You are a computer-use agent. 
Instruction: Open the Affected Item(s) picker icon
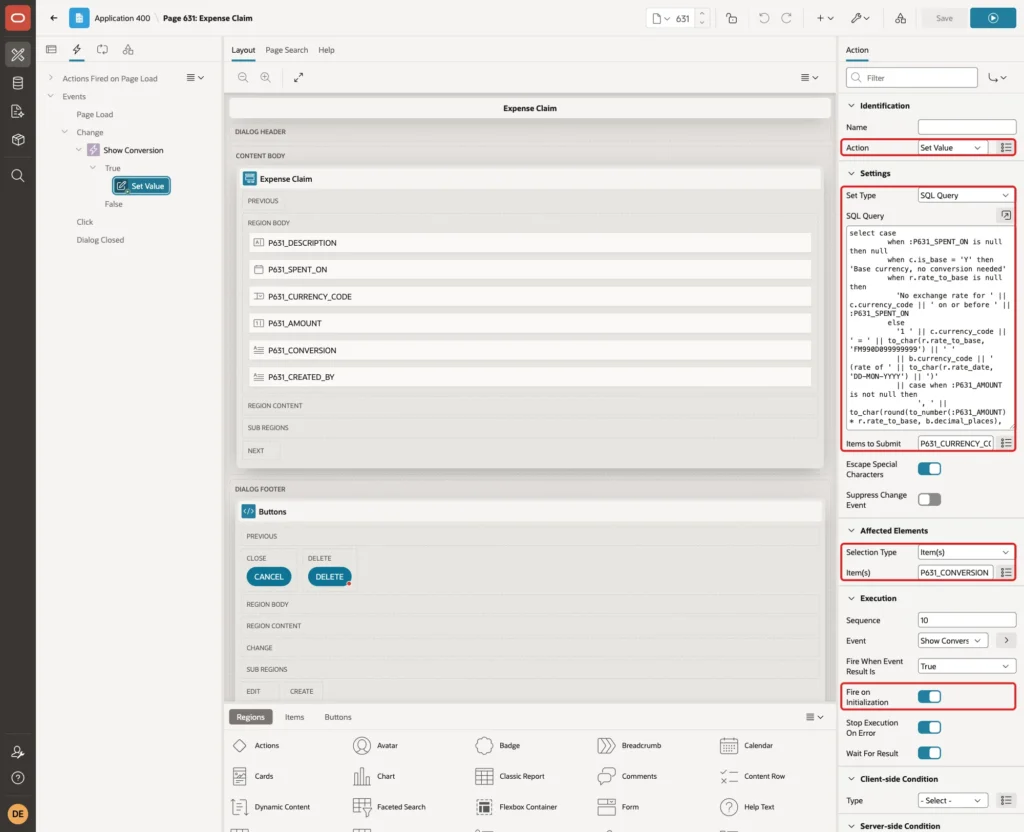tap(1006, 572)
